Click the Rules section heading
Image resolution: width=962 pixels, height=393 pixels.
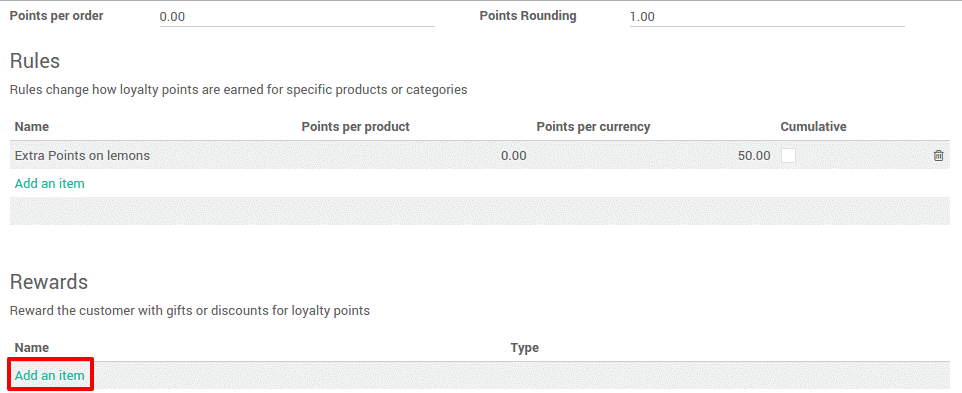(x=35, y=61)
